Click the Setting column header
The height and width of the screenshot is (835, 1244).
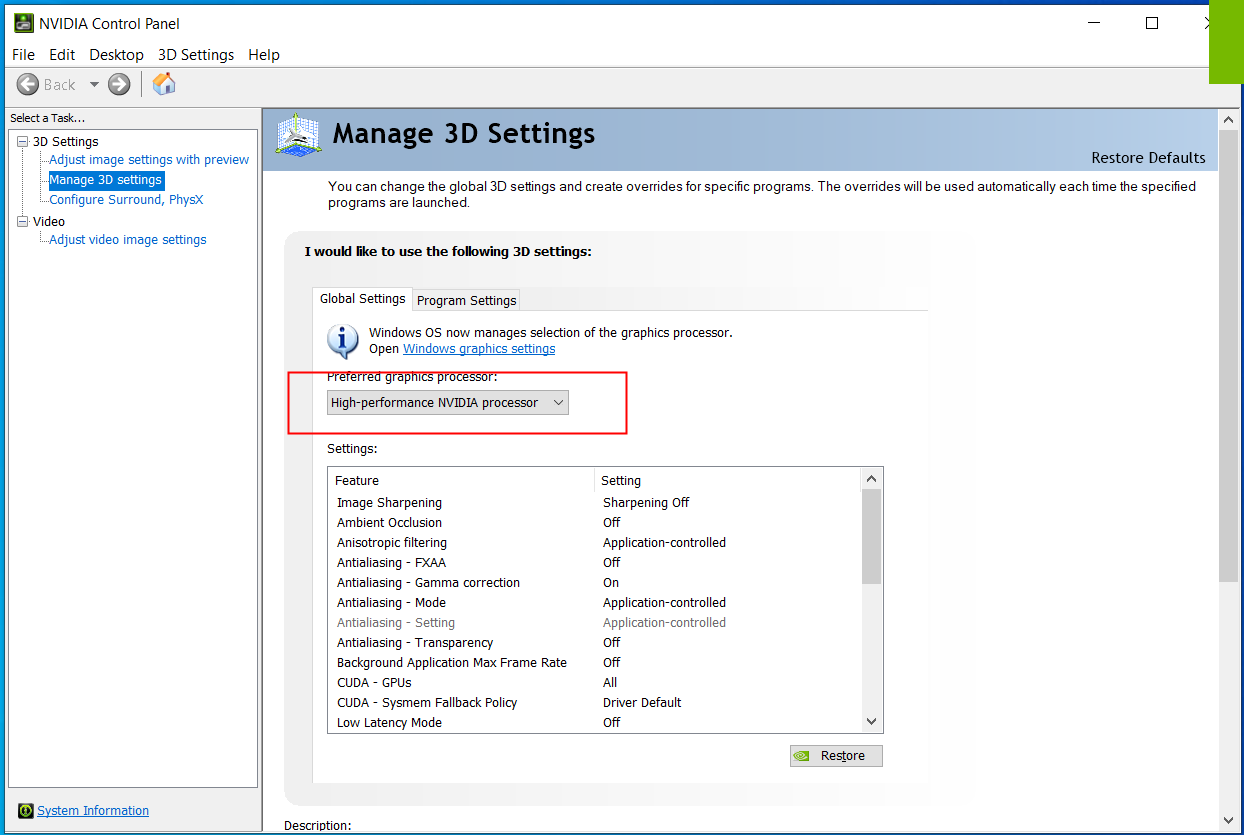tap(728, 480)
